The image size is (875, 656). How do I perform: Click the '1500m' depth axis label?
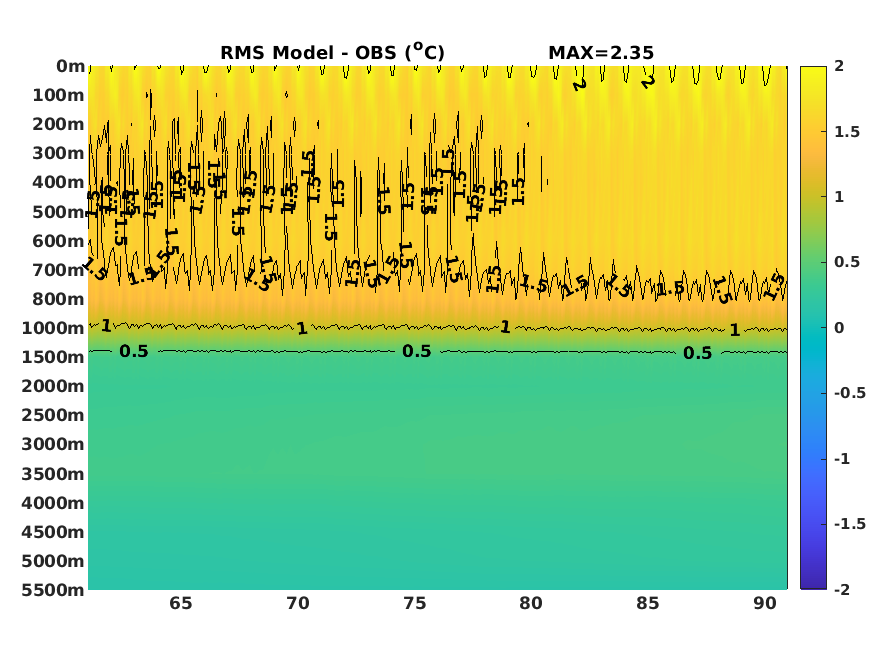(53, 356)
